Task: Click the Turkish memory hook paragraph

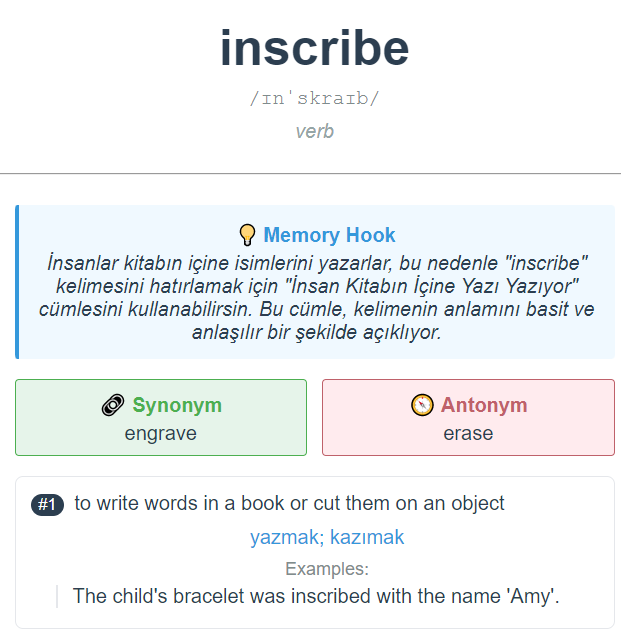Action: [317, 297]
